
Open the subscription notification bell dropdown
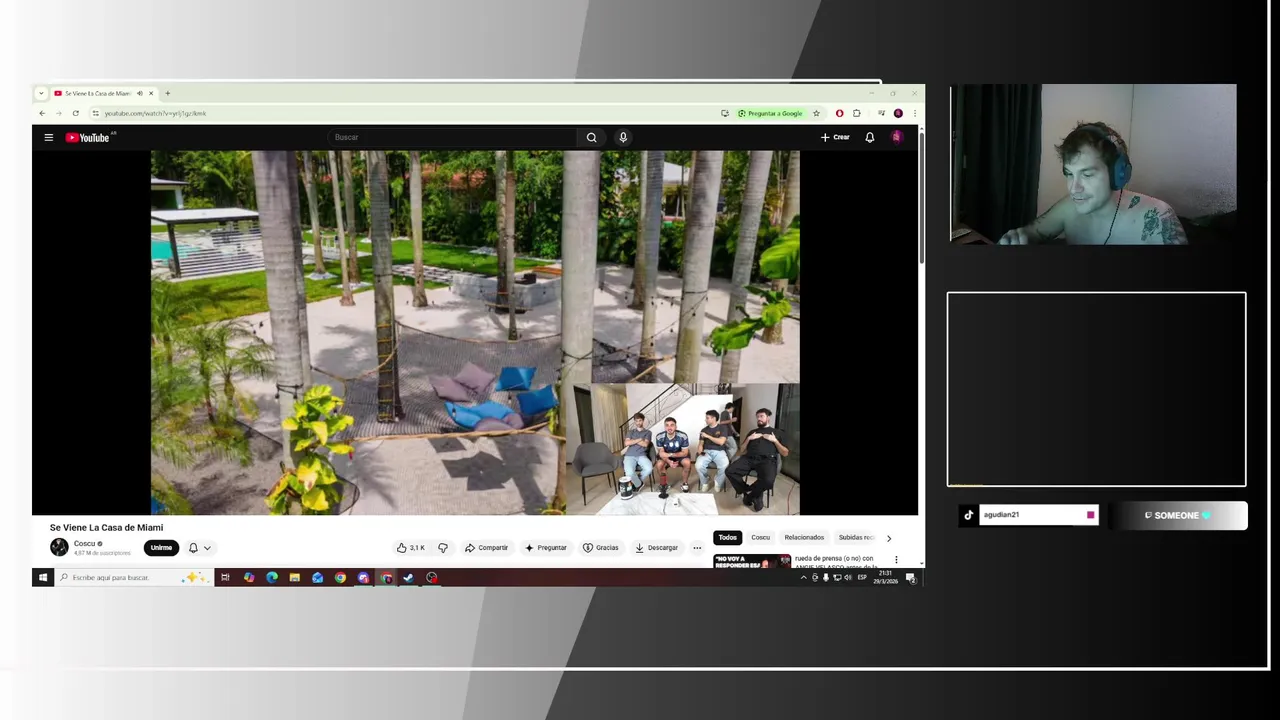[x=199, y=547]
